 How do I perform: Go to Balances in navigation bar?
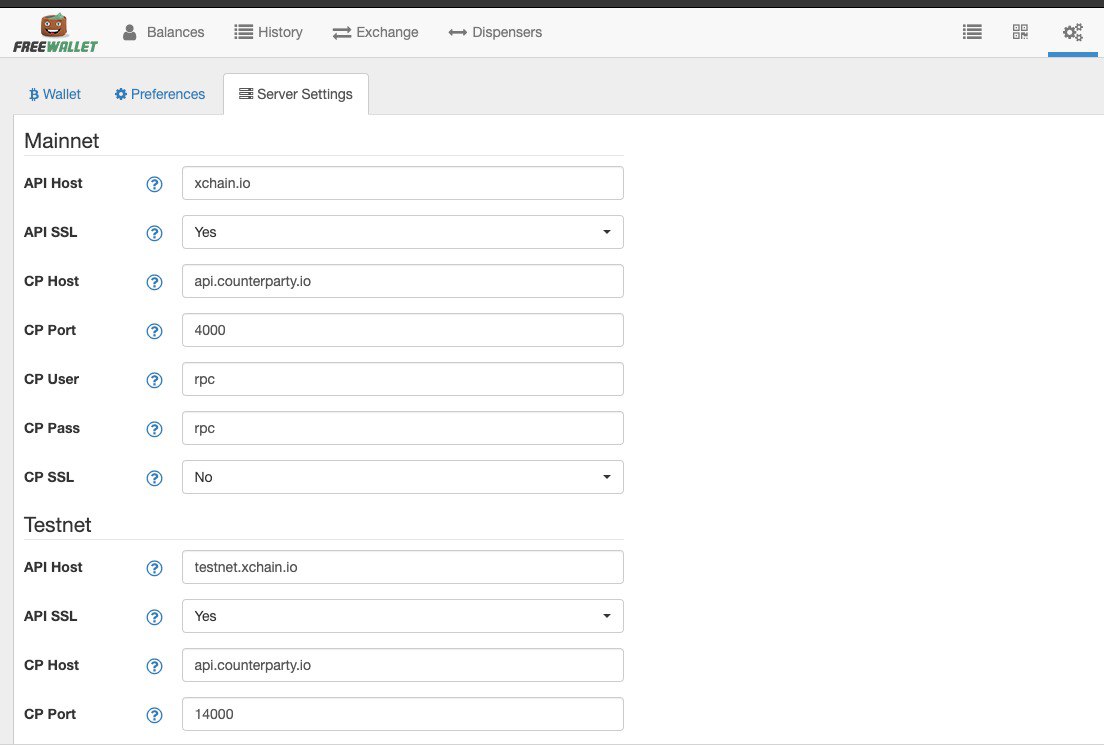163,32
